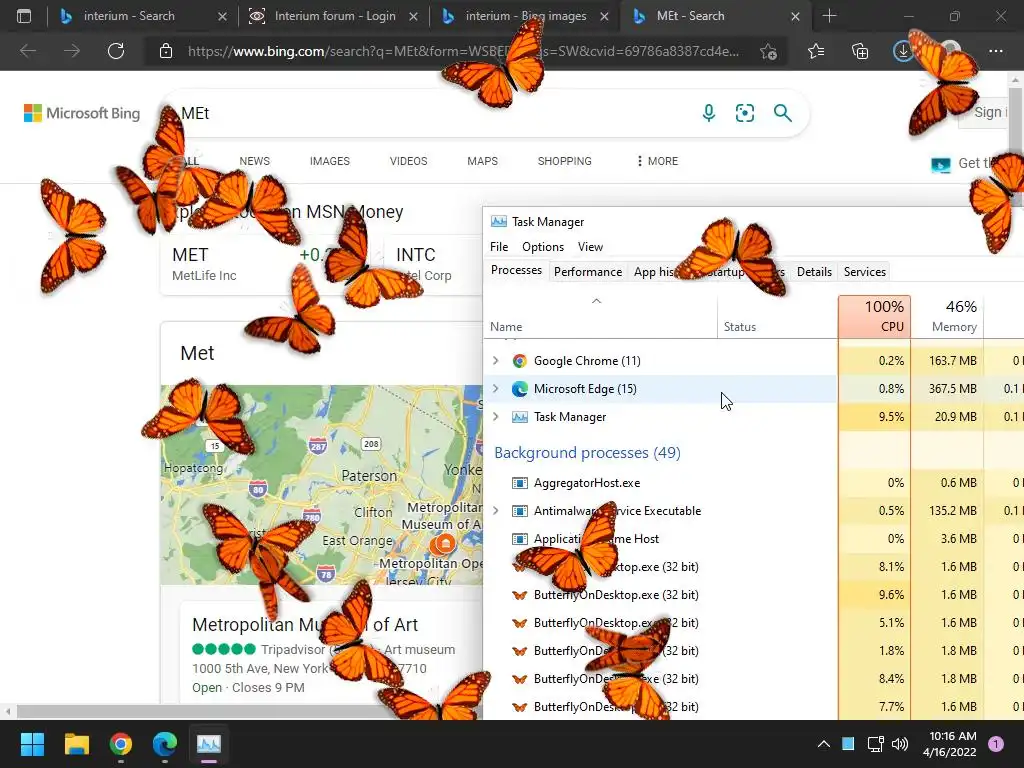Click the site info padlock icon
Image resolution: width=1024 pixels, height=768 pixels.
point(166,51)
